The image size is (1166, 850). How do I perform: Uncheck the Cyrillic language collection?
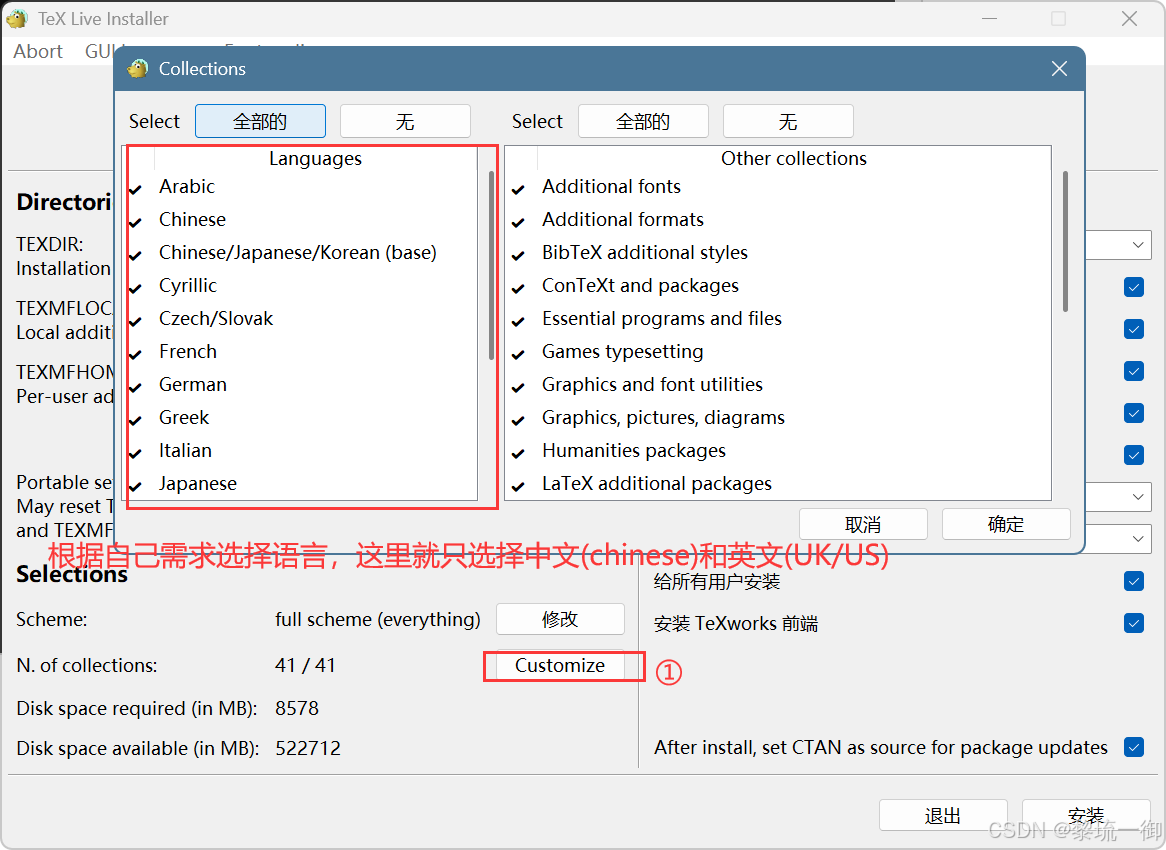point(136,288)
